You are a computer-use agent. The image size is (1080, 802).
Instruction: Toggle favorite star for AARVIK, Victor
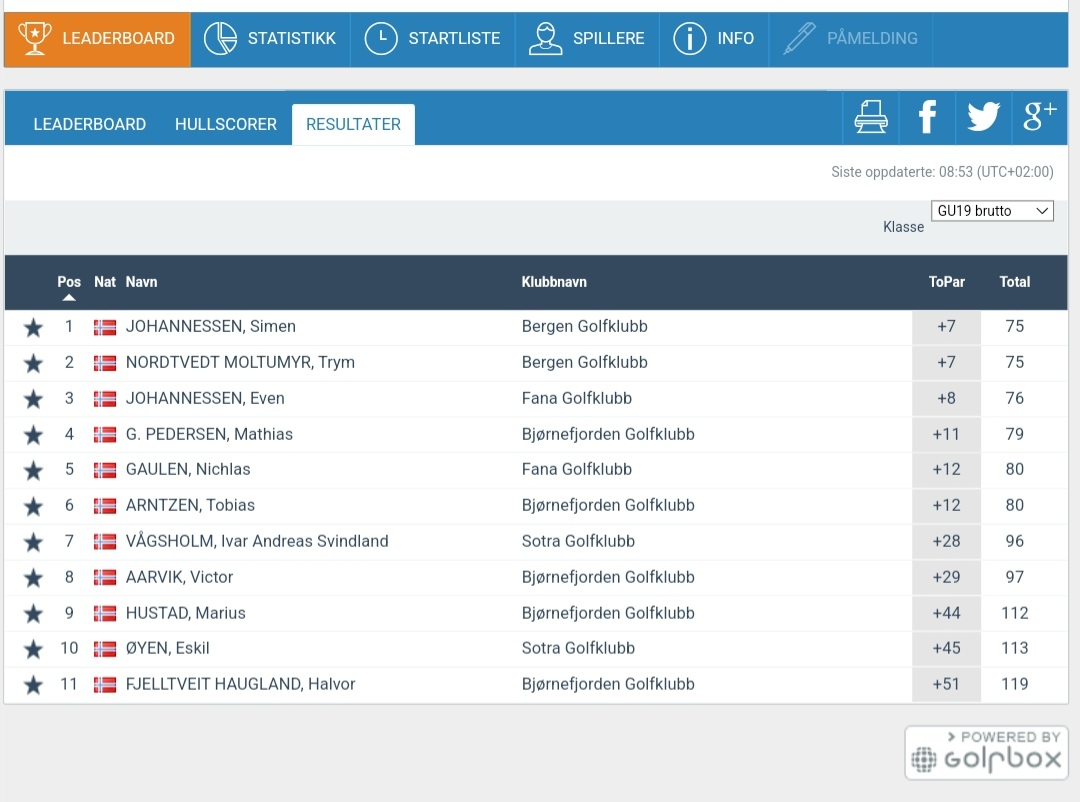coord(33,578)
